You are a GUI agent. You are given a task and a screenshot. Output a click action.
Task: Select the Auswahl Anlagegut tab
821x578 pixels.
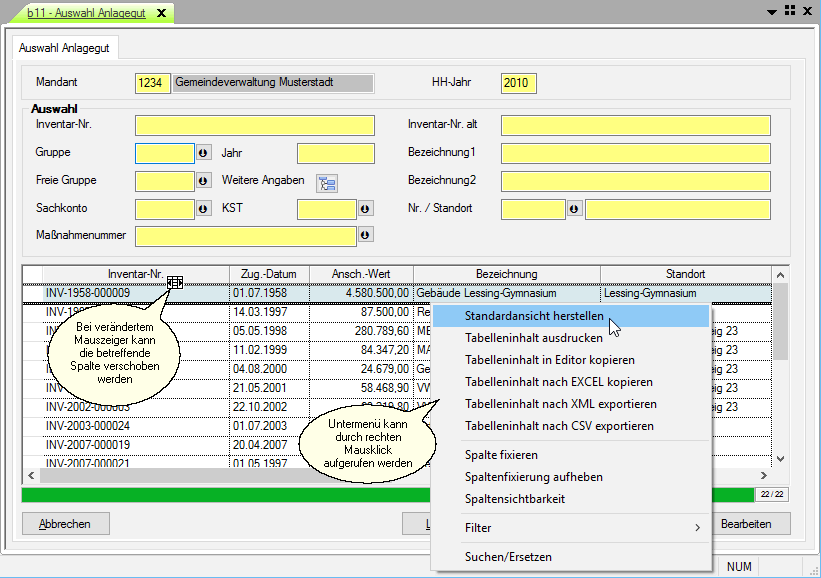(x=65, y=47)
